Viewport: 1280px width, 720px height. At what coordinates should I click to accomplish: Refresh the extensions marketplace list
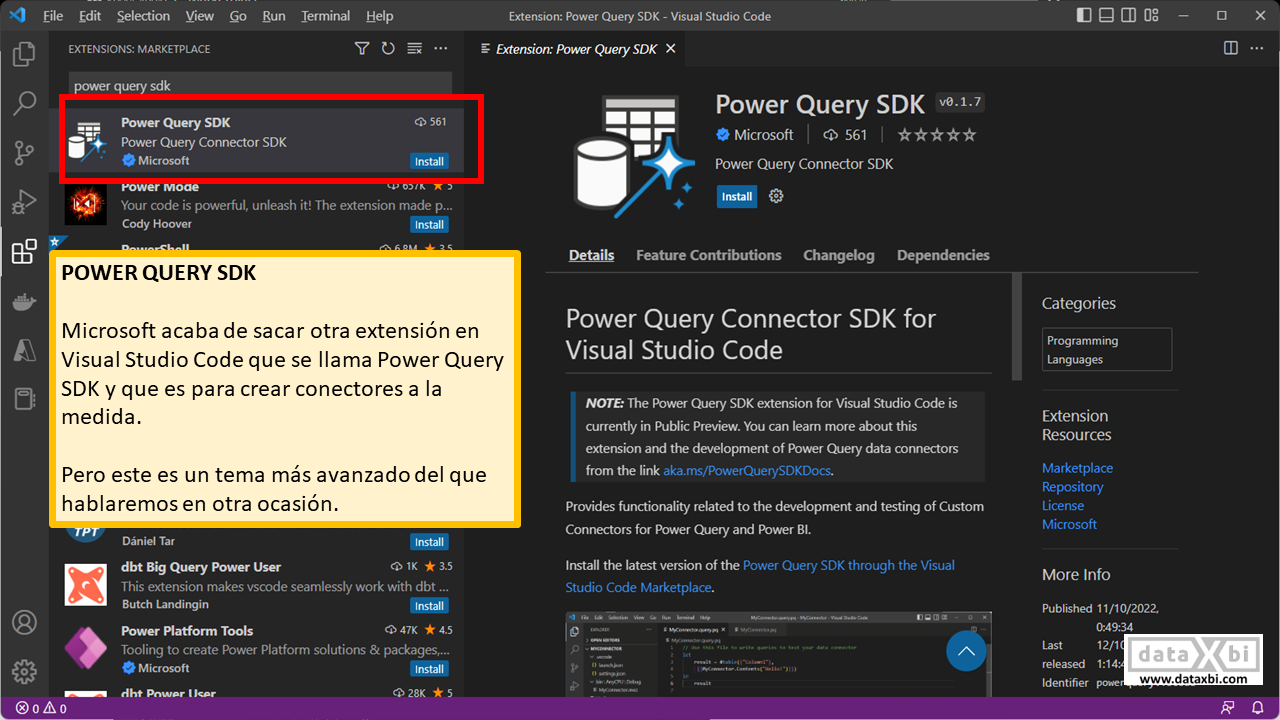click(x=388, y=49)
